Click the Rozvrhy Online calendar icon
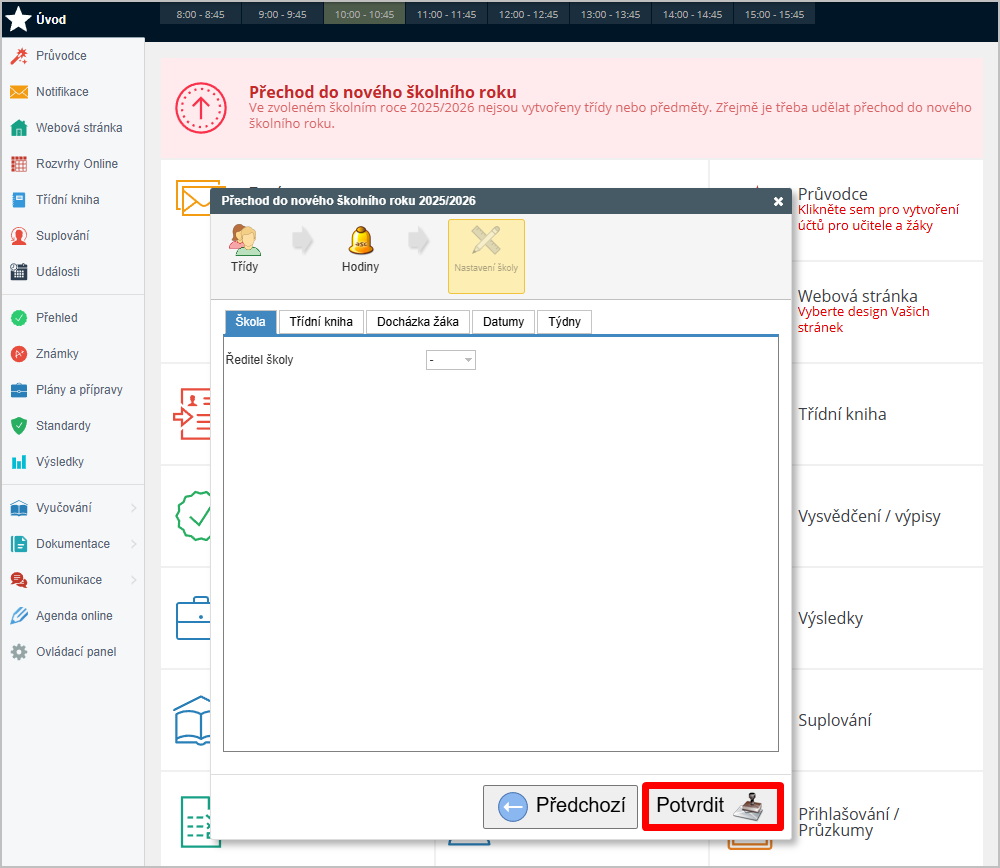Image resolution: width=1000 pixels, height=868 pixels. [x=18, y=164]
